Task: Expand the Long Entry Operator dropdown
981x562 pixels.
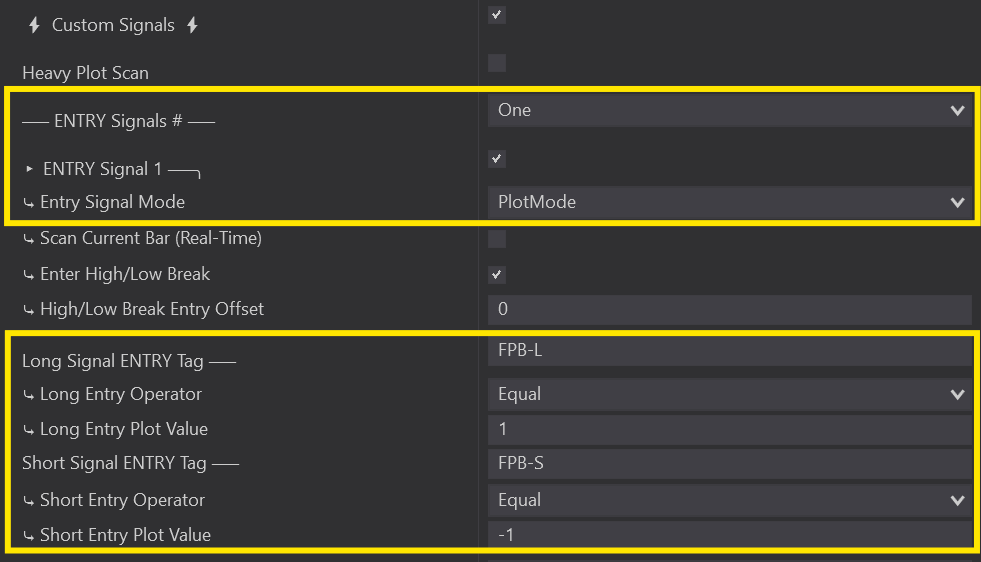Action: pos(729,394)
